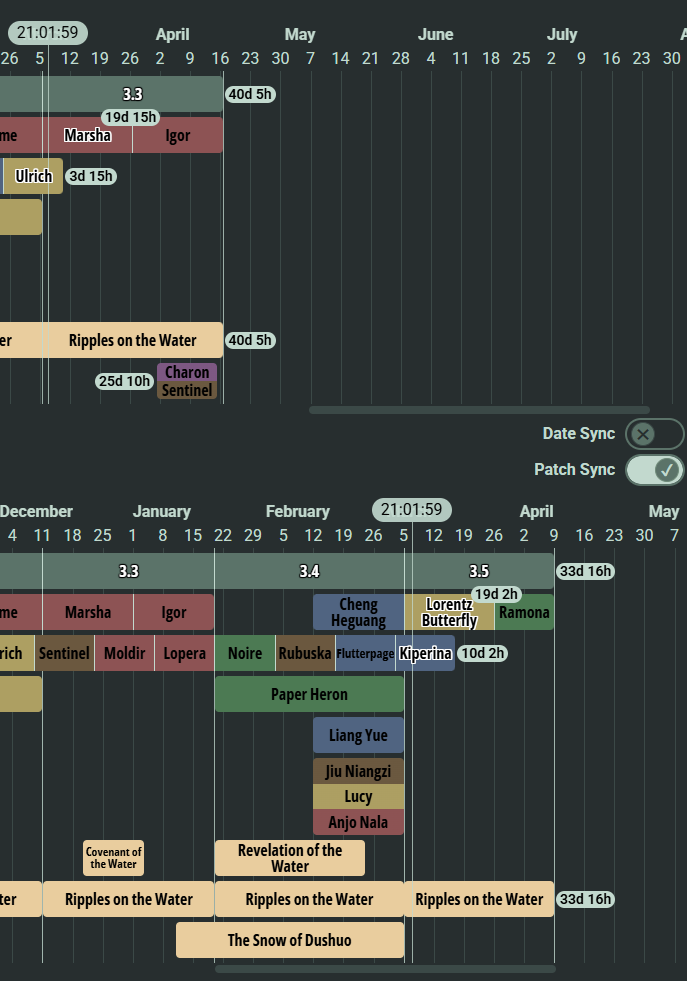Select the Igor banner in top timeline
The width and height of the screenshot is (687, 981).
[x=178, y=135]
